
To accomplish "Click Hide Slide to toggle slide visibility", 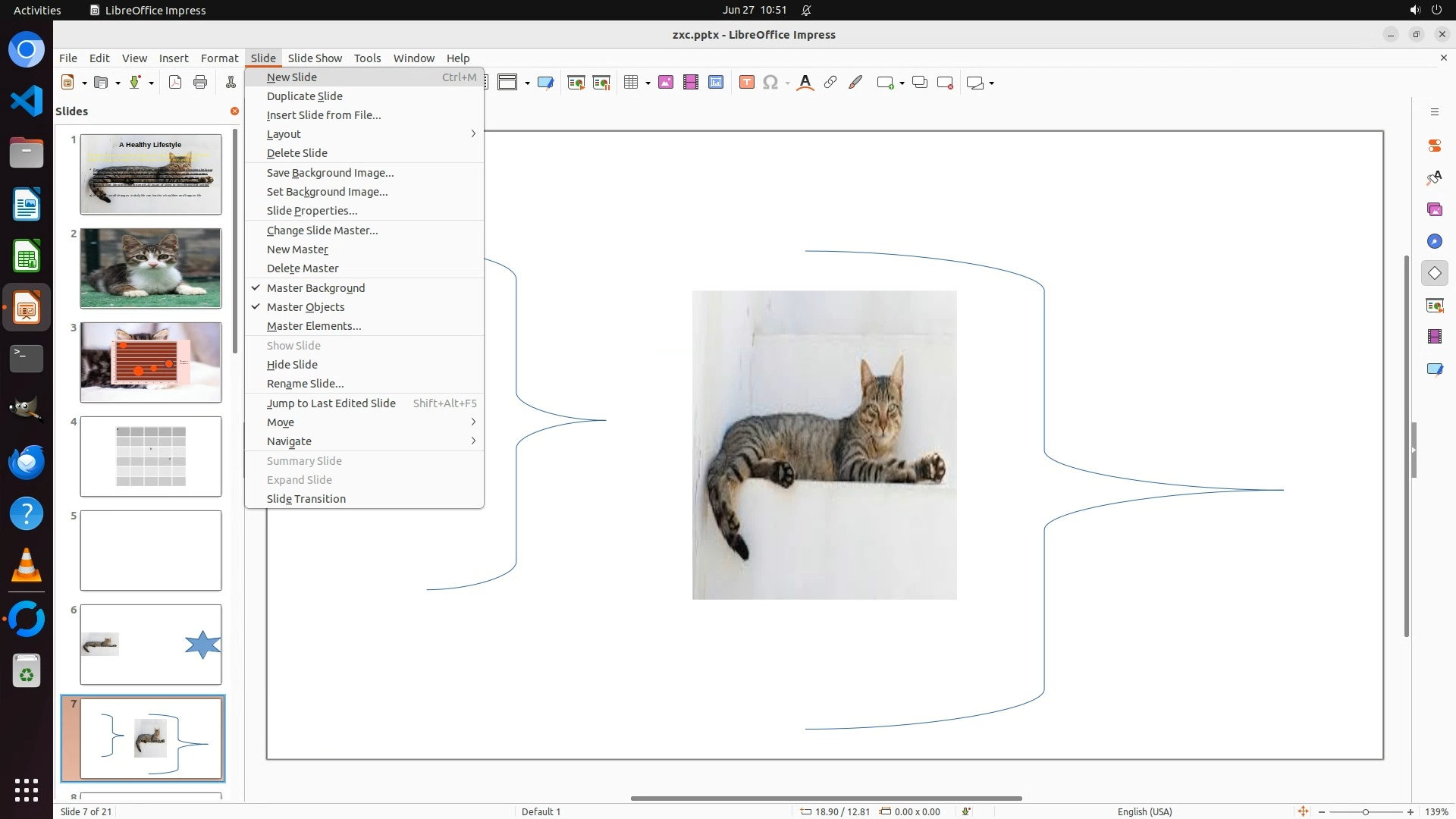I will (x=292, y=365).
